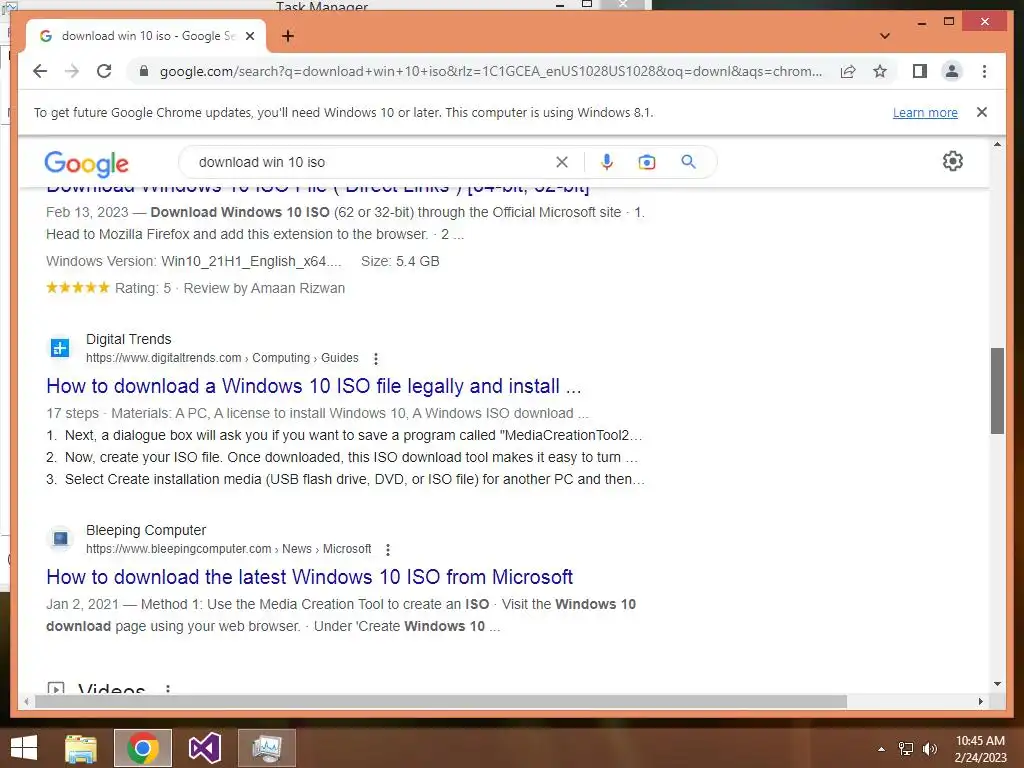Click the padlock site info icon
Screen dimensions: 1024x768
(144, 71)
